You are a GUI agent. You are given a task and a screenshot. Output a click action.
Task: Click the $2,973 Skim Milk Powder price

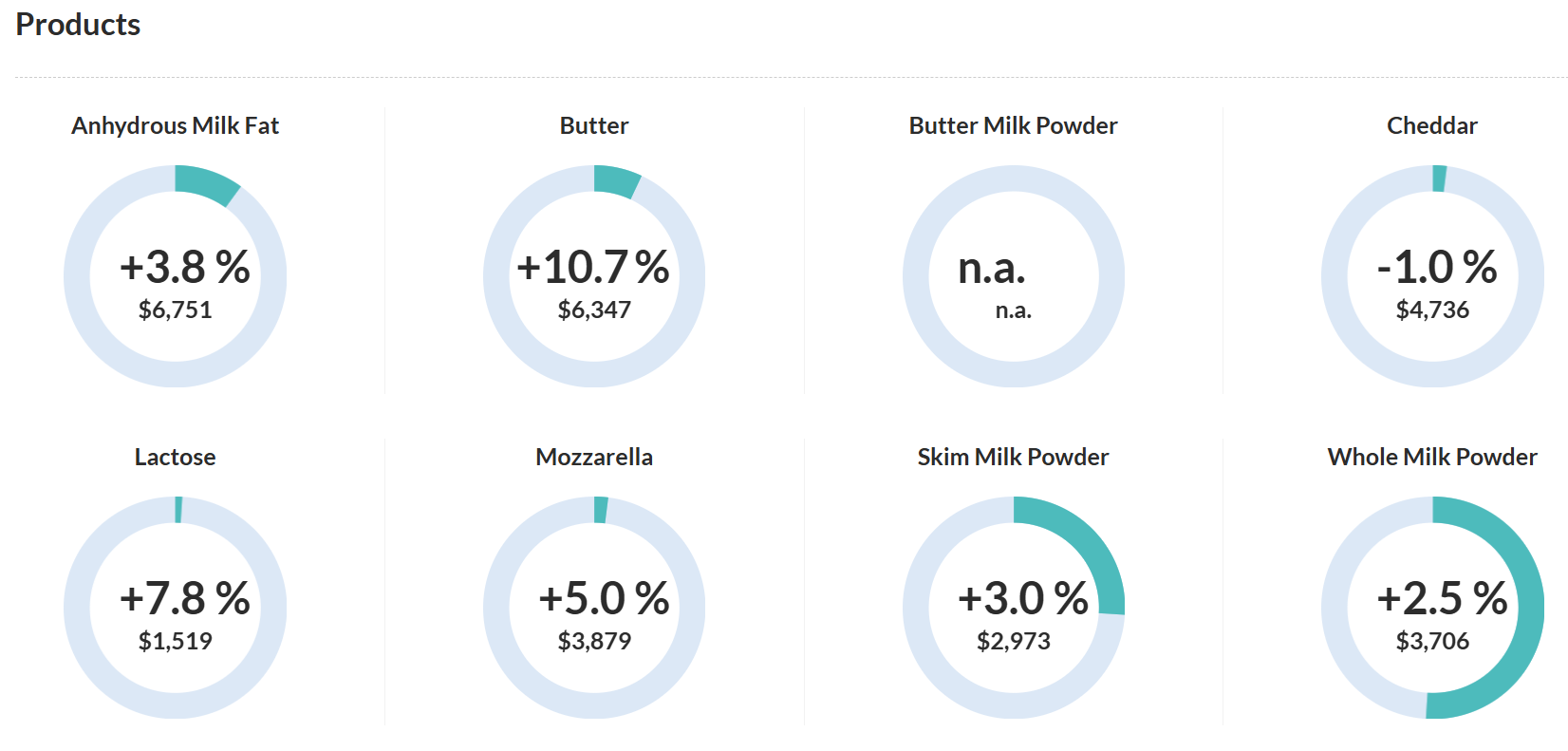point(1013,641)
